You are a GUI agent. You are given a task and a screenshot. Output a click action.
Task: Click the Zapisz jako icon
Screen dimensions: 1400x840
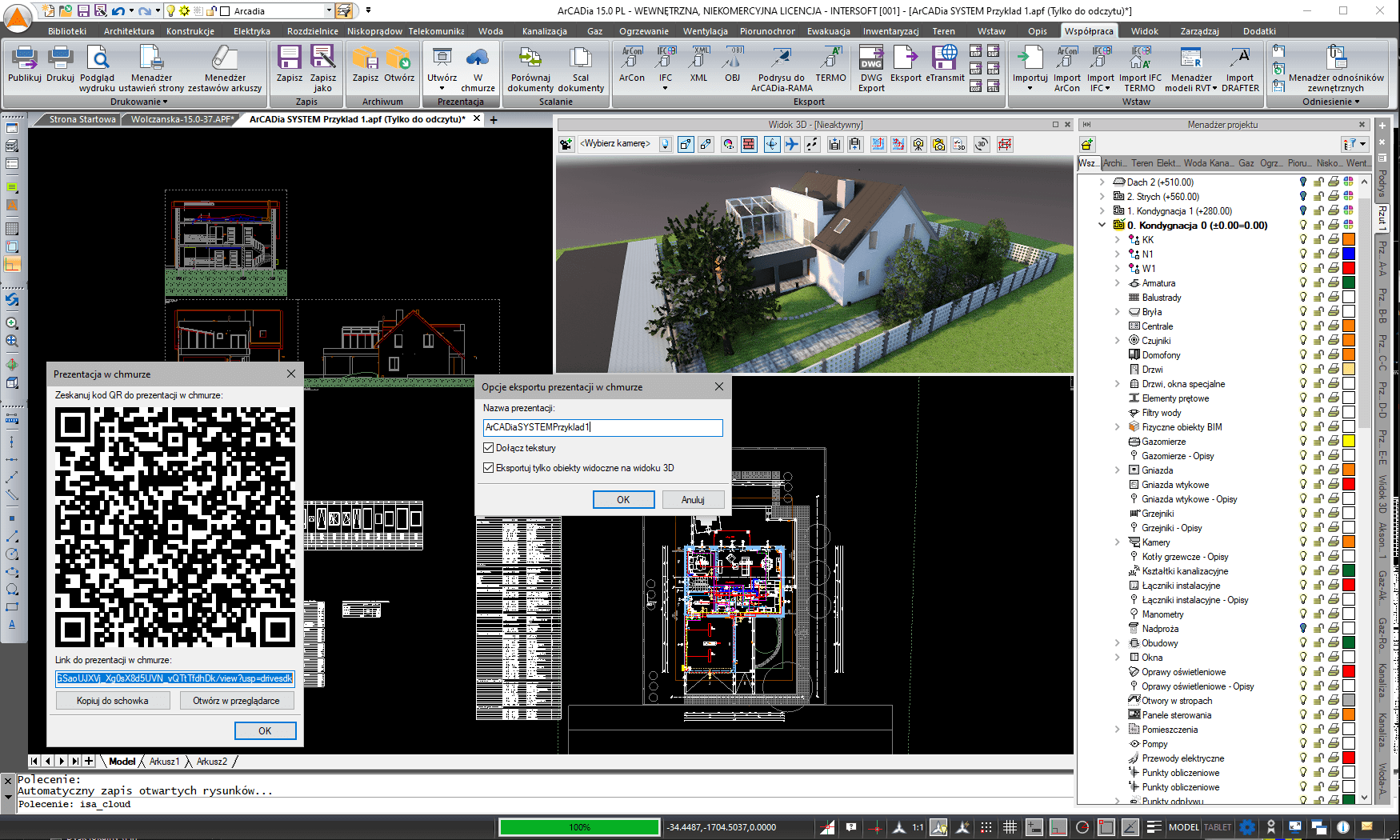[323, 69]
